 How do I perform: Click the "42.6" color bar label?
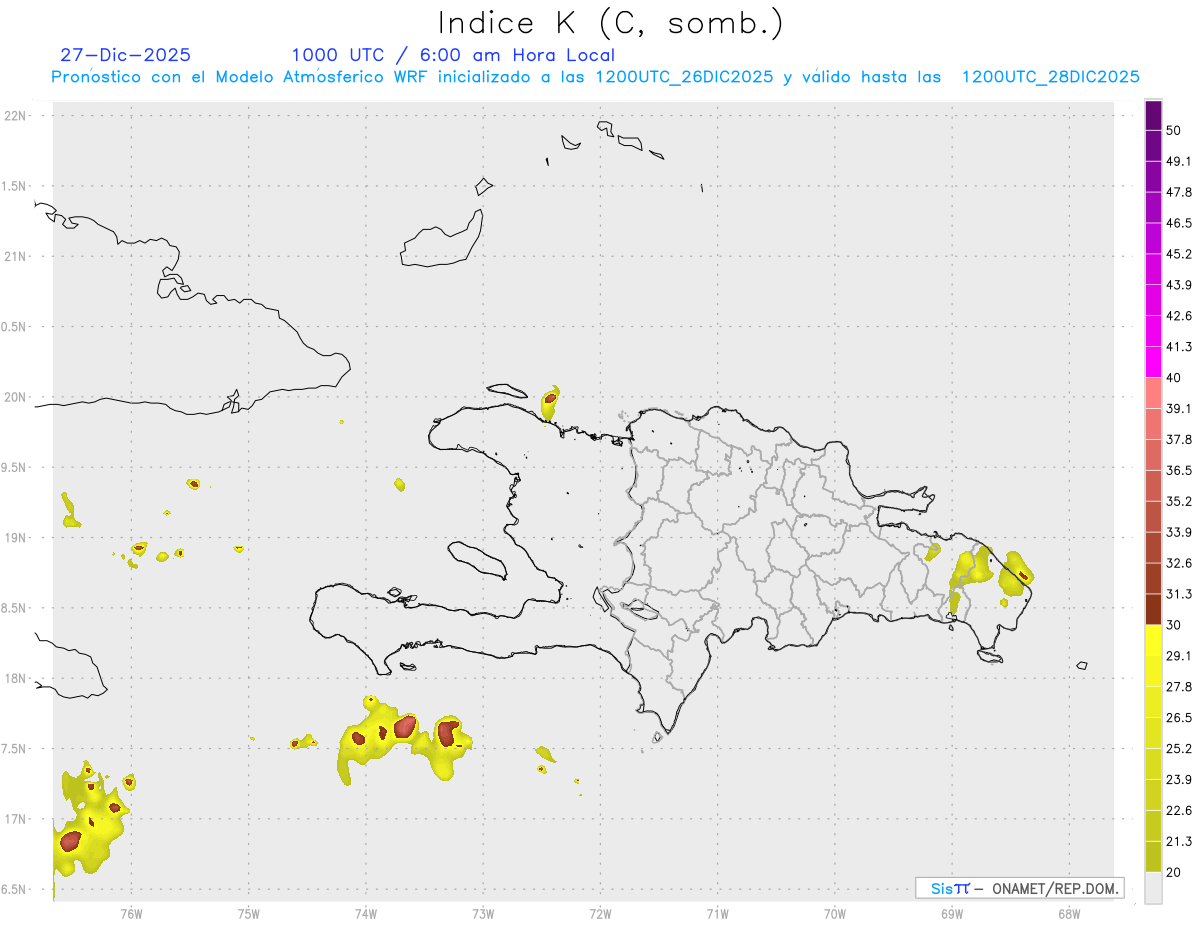1179,316
